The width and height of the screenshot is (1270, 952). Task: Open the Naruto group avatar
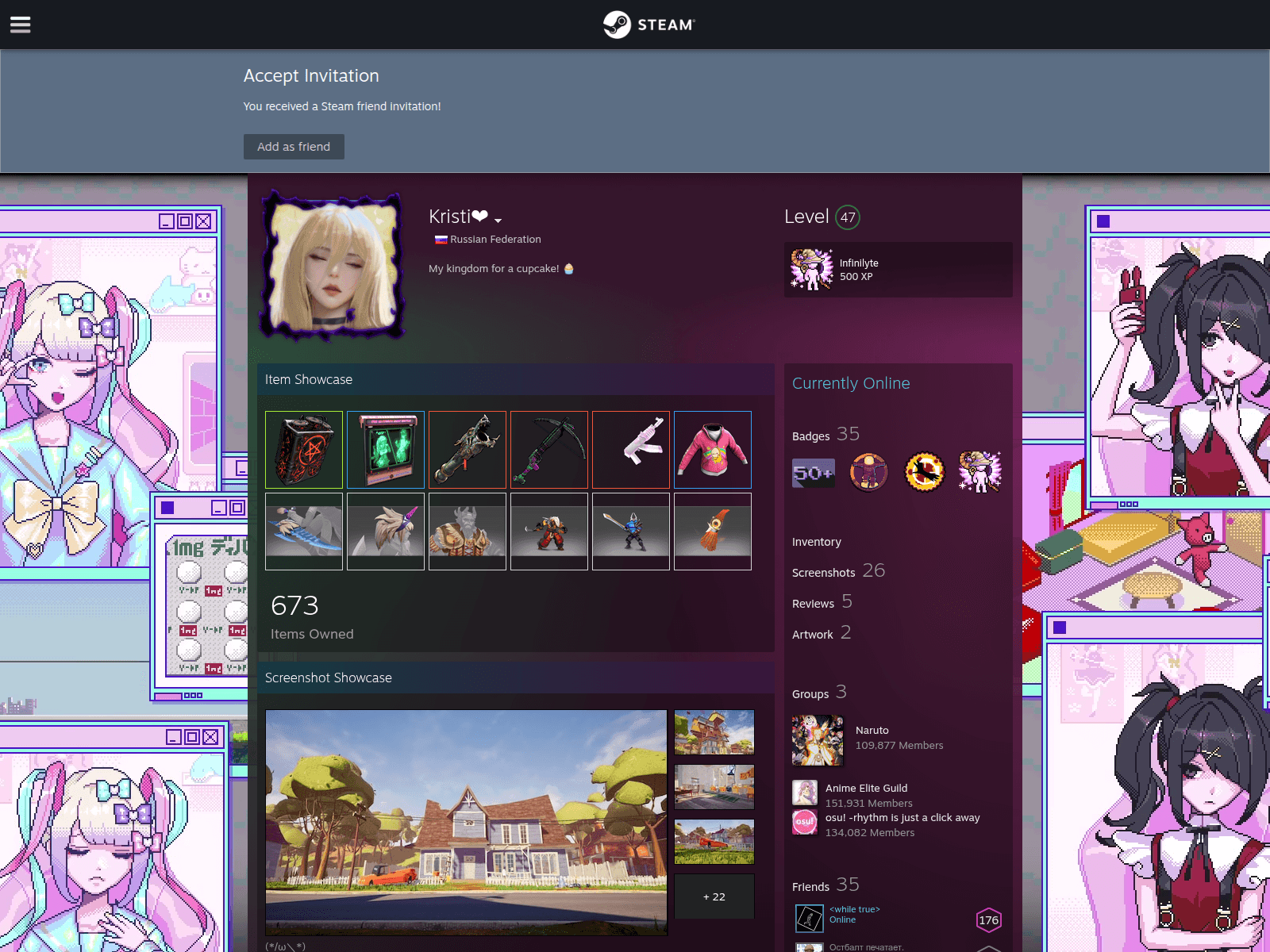click(x=818, y=740)
